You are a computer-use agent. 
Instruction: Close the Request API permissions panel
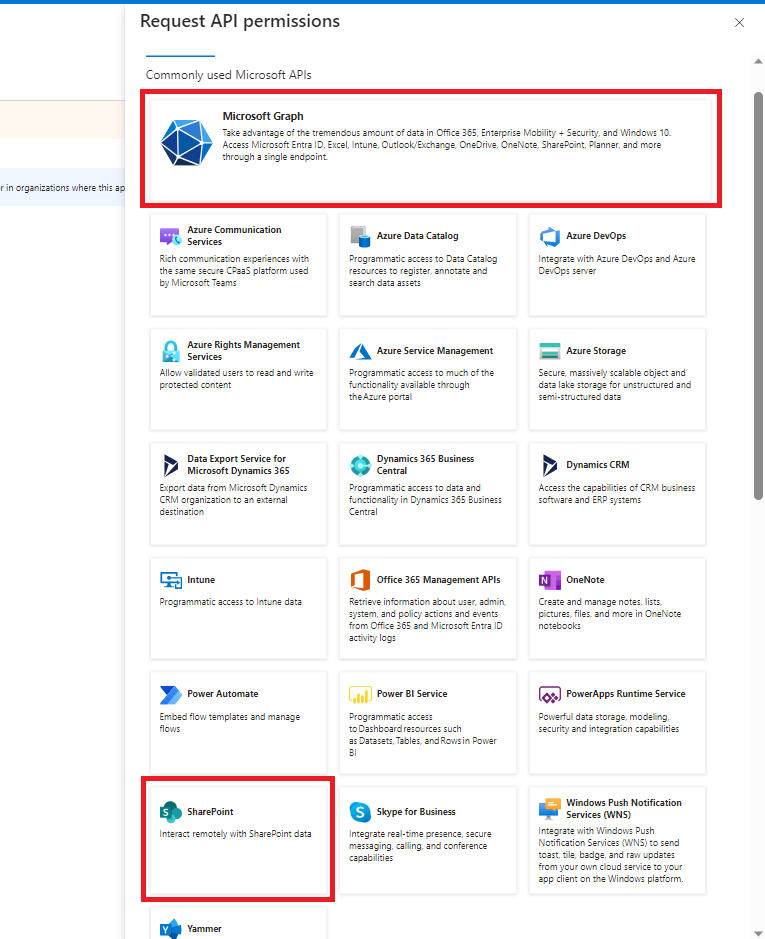tap(739, 23)
